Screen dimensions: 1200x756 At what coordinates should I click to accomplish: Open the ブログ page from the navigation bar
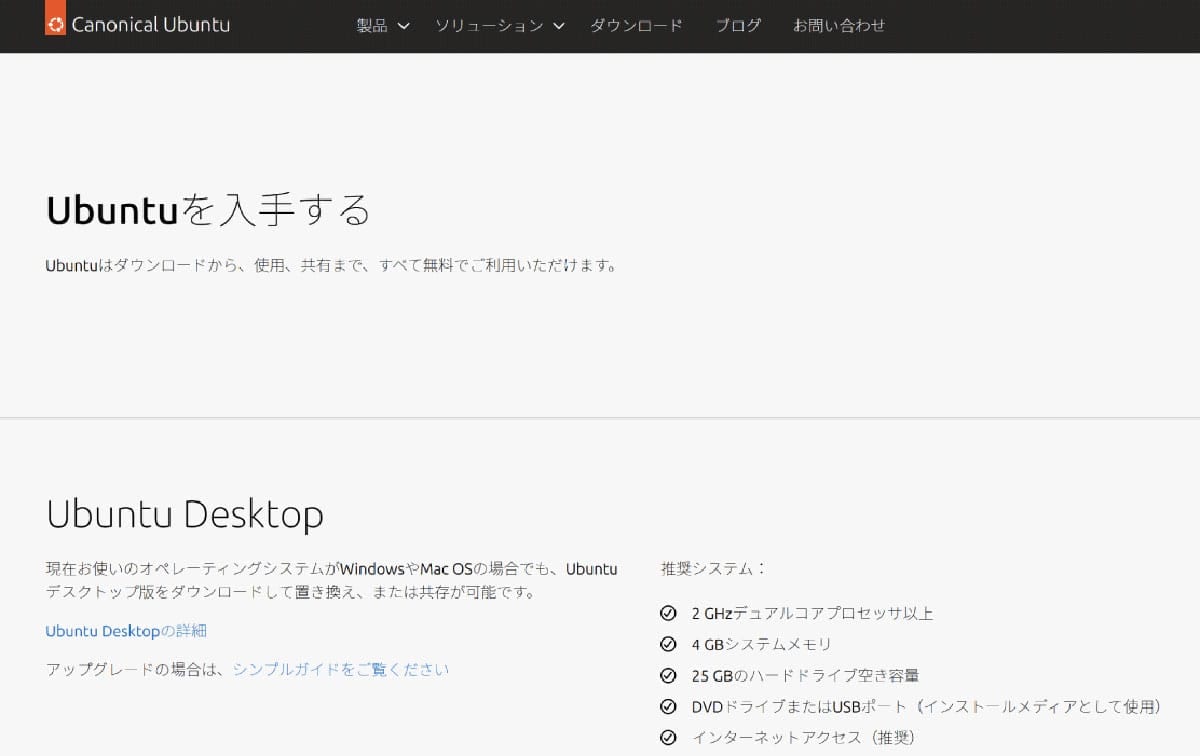(738, 27)
